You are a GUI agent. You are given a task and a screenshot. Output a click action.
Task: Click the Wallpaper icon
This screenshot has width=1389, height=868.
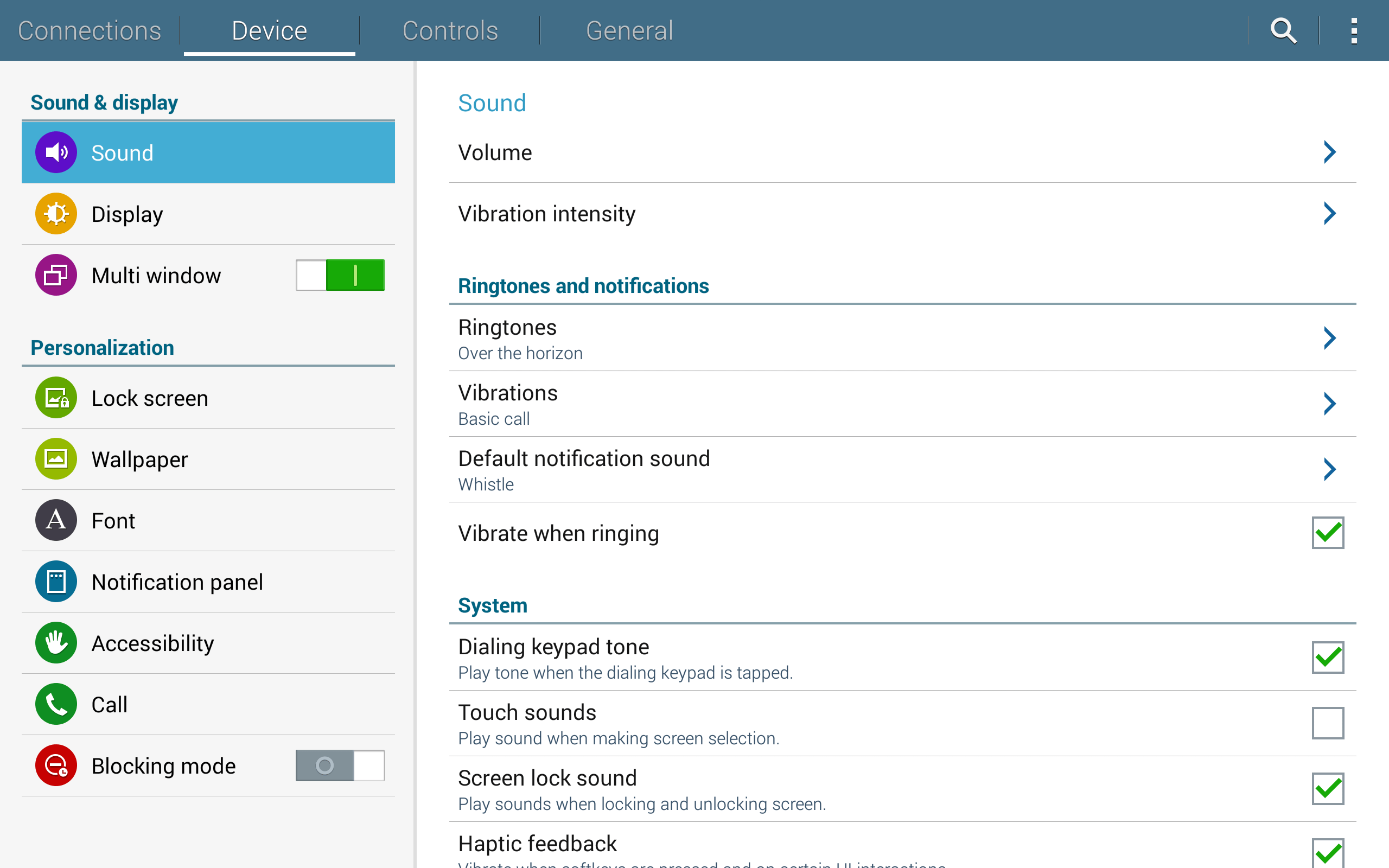(56, 459)
